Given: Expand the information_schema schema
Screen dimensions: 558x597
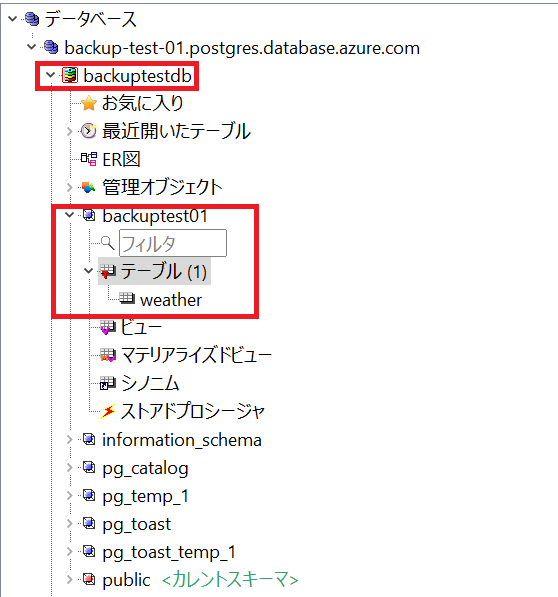Looking at the screenshot, I should click(x=69, y=440).
